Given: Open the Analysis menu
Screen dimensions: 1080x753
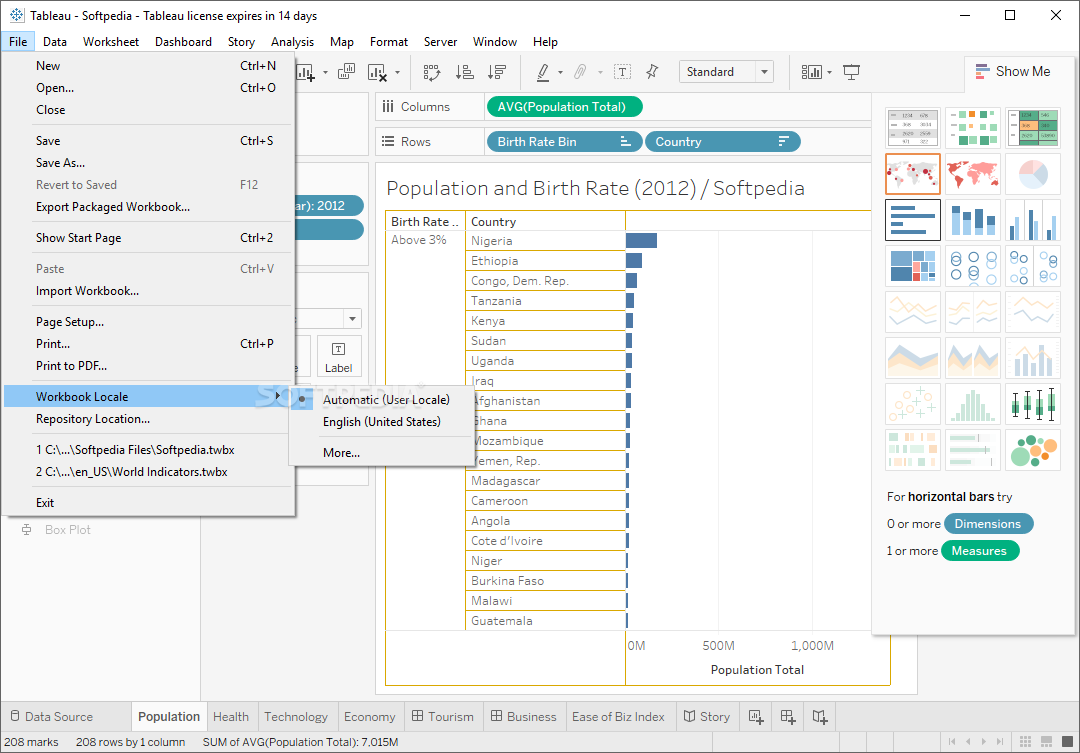Looking at the screenshot, I should pos(292,42).
